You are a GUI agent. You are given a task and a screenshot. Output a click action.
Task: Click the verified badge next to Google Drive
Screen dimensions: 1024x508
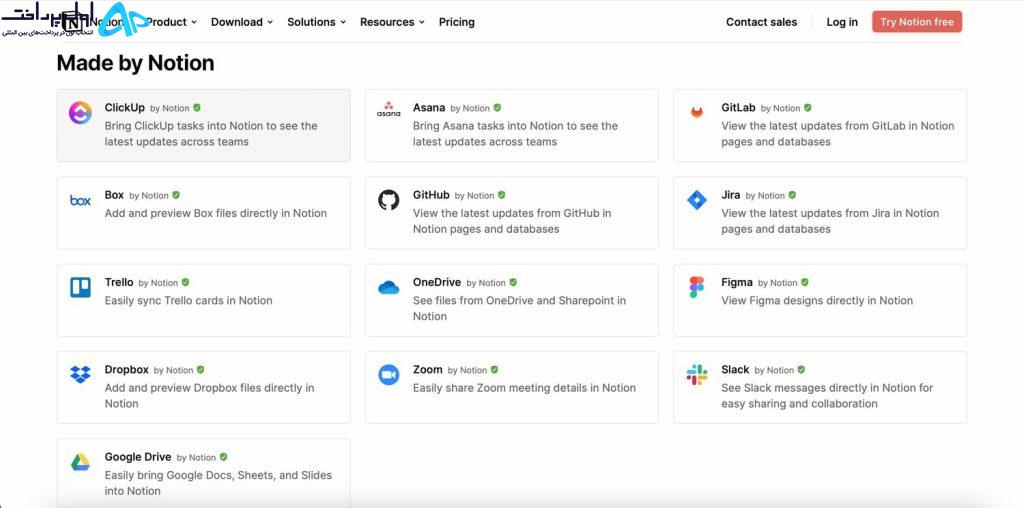click(223, 457)
